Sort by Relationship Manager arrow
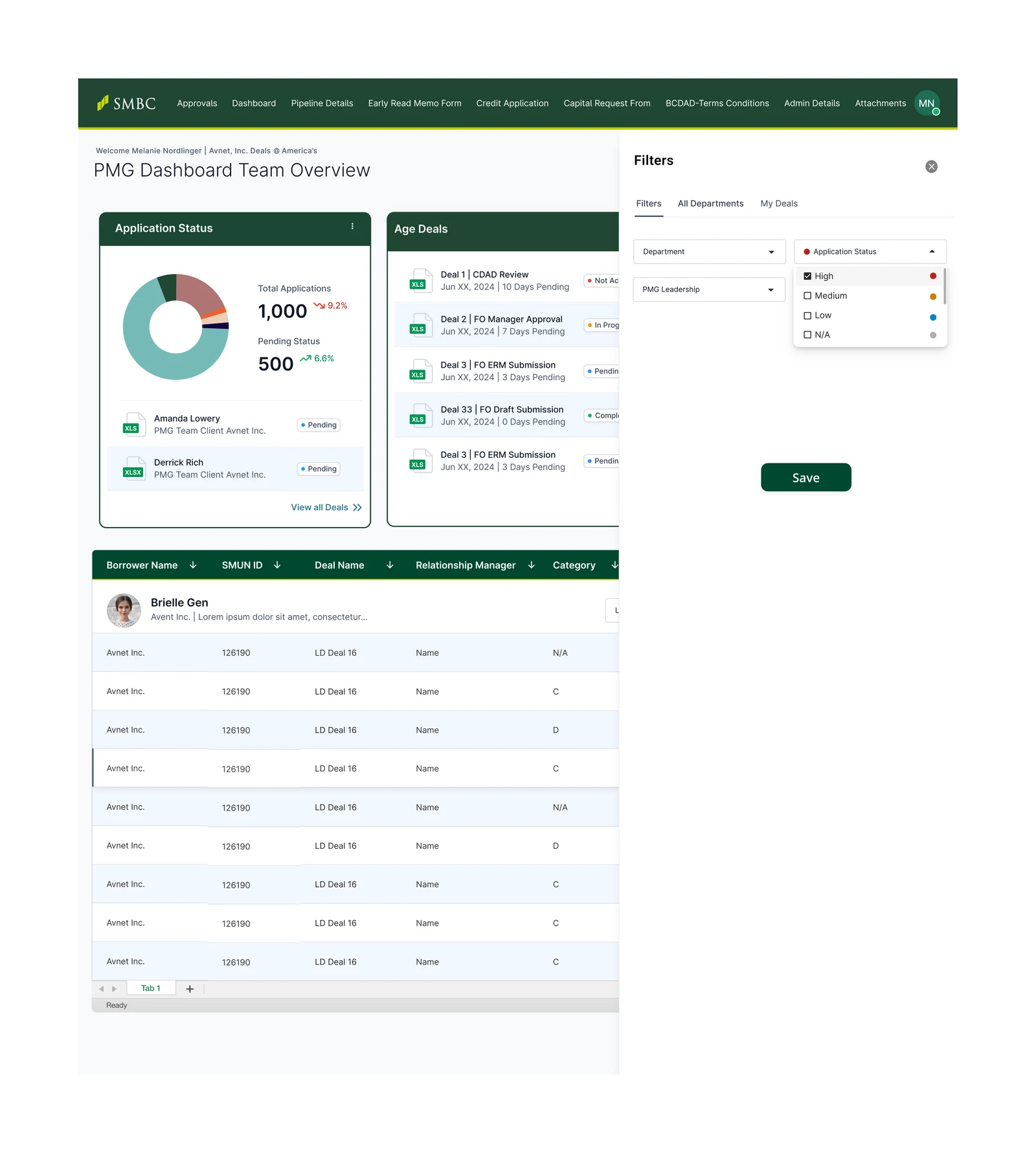 [532, 565]
